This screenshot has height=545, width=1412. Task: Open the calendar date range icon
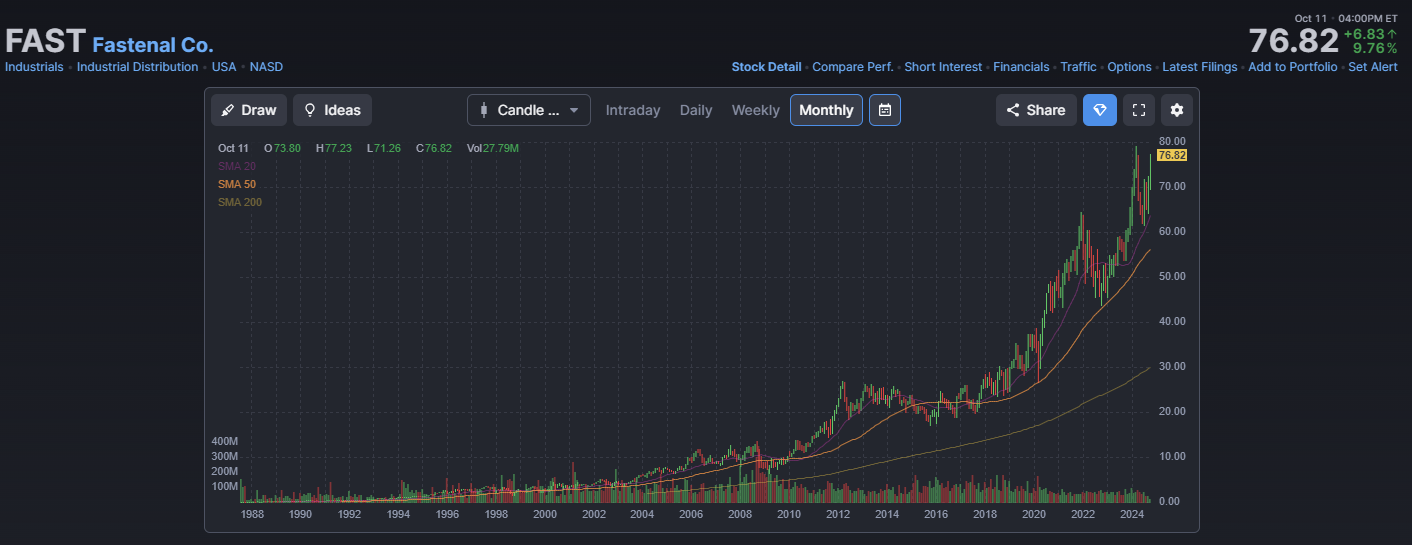coord(885,110)
